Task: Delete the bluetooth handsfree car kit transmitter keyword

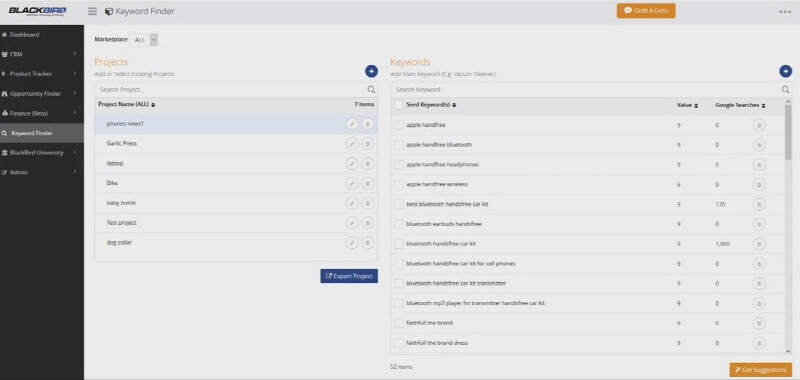Action: (x=759, y=284)
